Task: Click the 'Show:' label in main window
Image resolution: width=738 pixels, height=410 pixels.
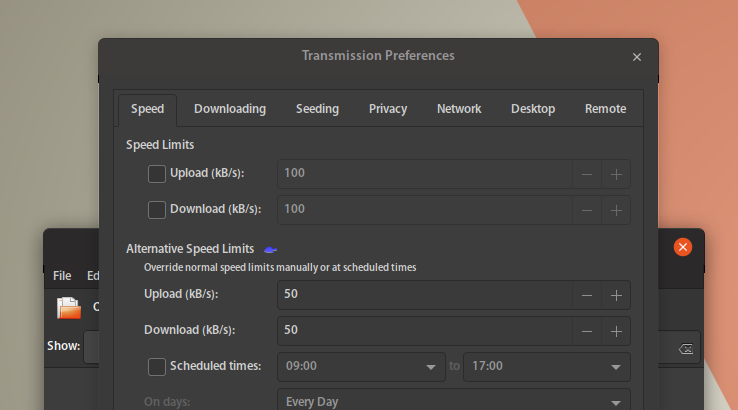Action: (x=64, y=346)
